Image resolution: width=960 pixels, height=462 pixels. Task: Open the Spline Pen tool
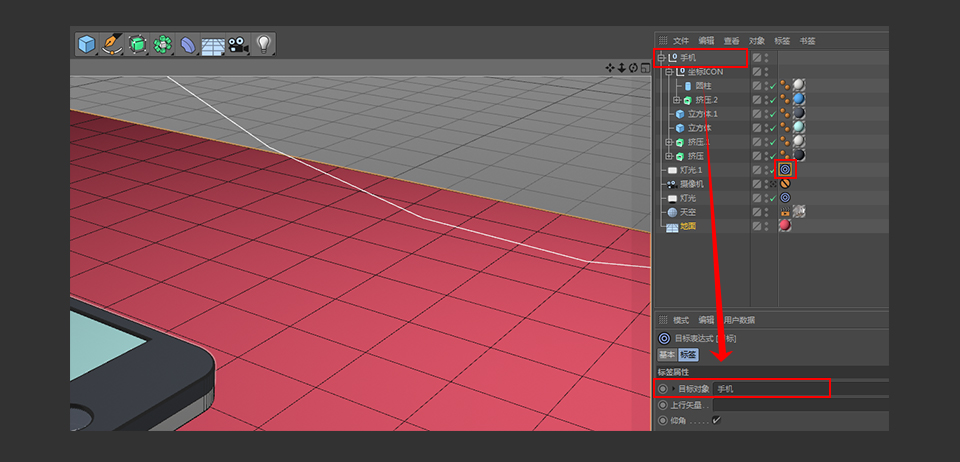[112, 44]
